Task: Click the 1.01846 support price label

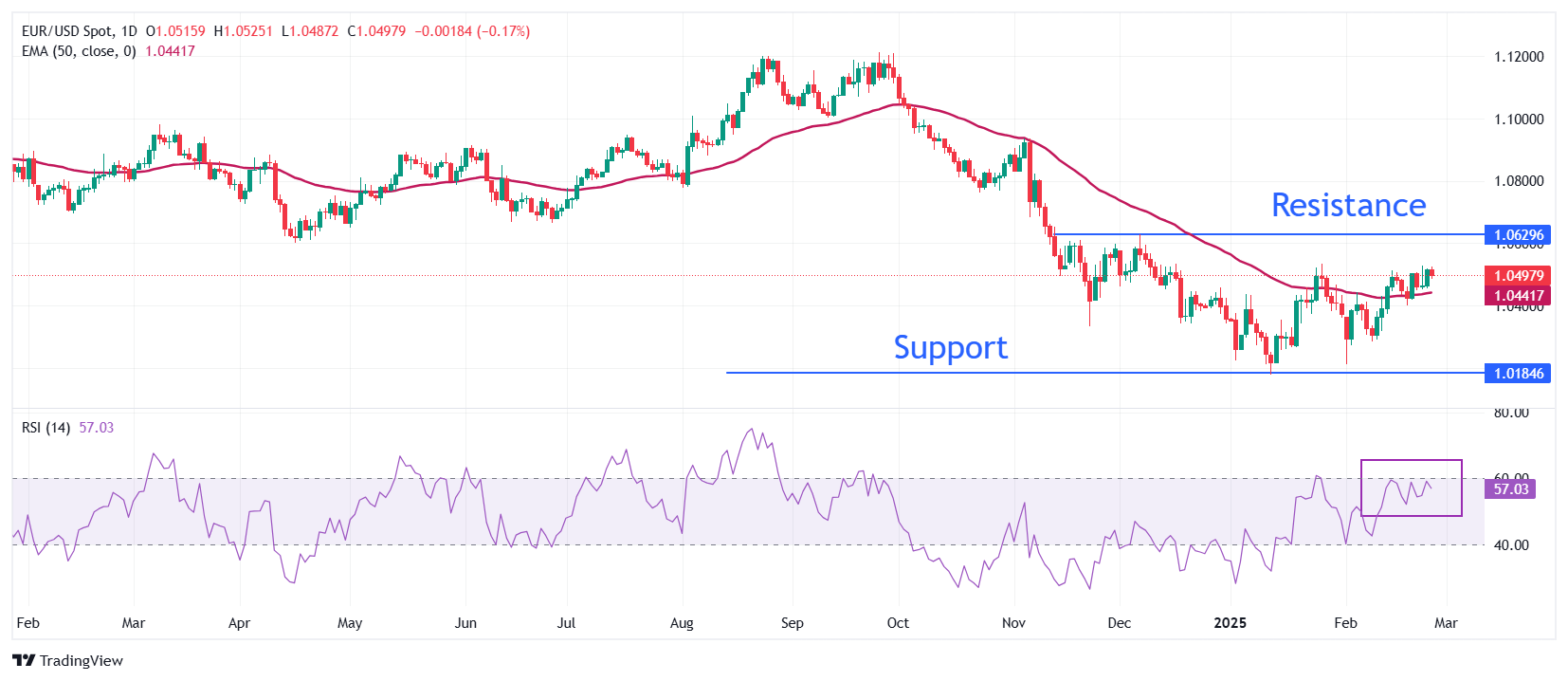Action: coord(1518,373)
